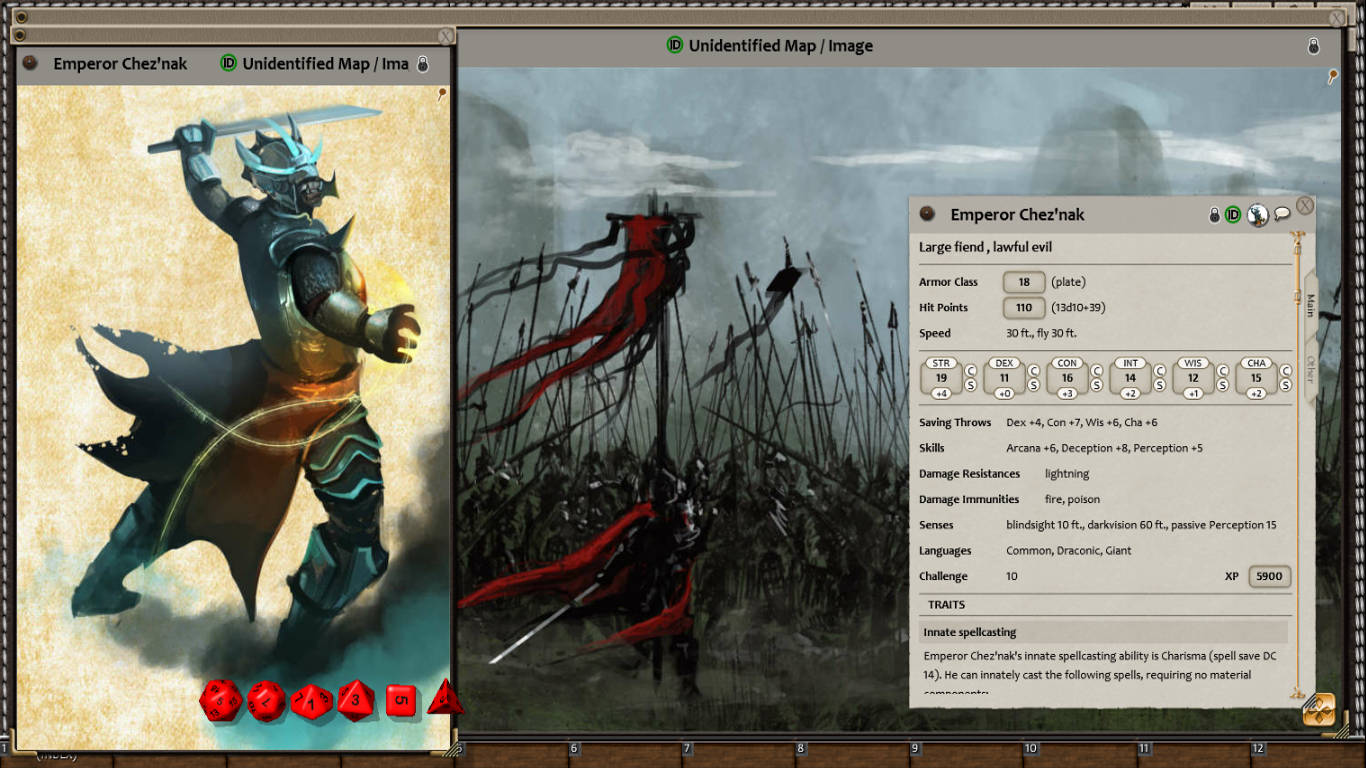This screenshot has width=1366, height=768.
Task: Click the pin icon on the Unidentified Map window
Action: coord(1334,74)
